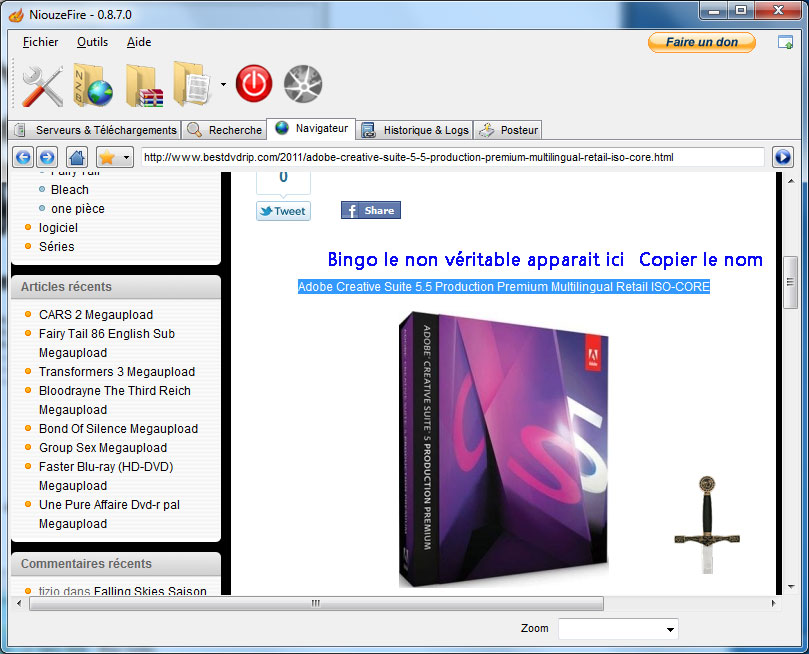Click the favorites star icon
This screenshot has width=809, height=654.
point(107,157)
